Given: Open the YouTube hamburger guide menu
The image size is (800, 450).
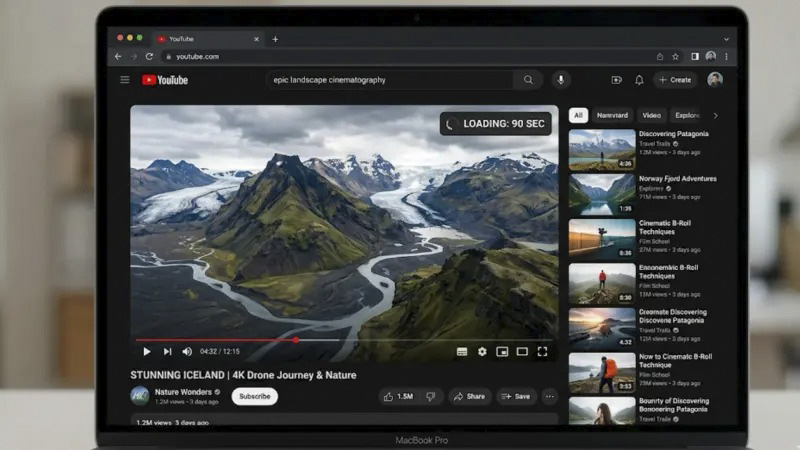Looking at the screenshot, I should tap(125, 80).
